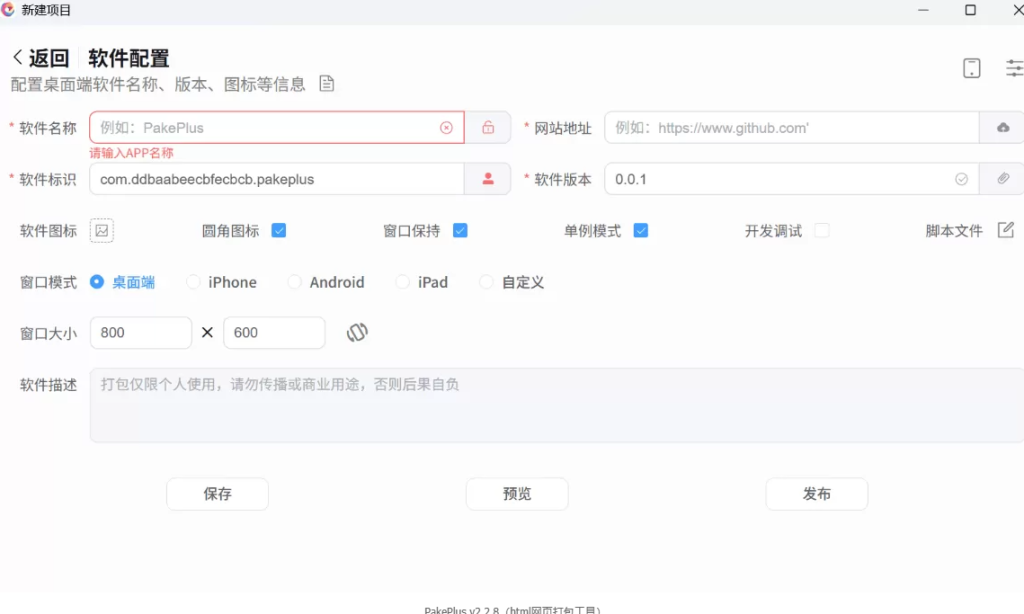Minimize the 新建项目 window
Viewport: 1024px width, 614px height.
pyautogui.click(x=923, y=10)
